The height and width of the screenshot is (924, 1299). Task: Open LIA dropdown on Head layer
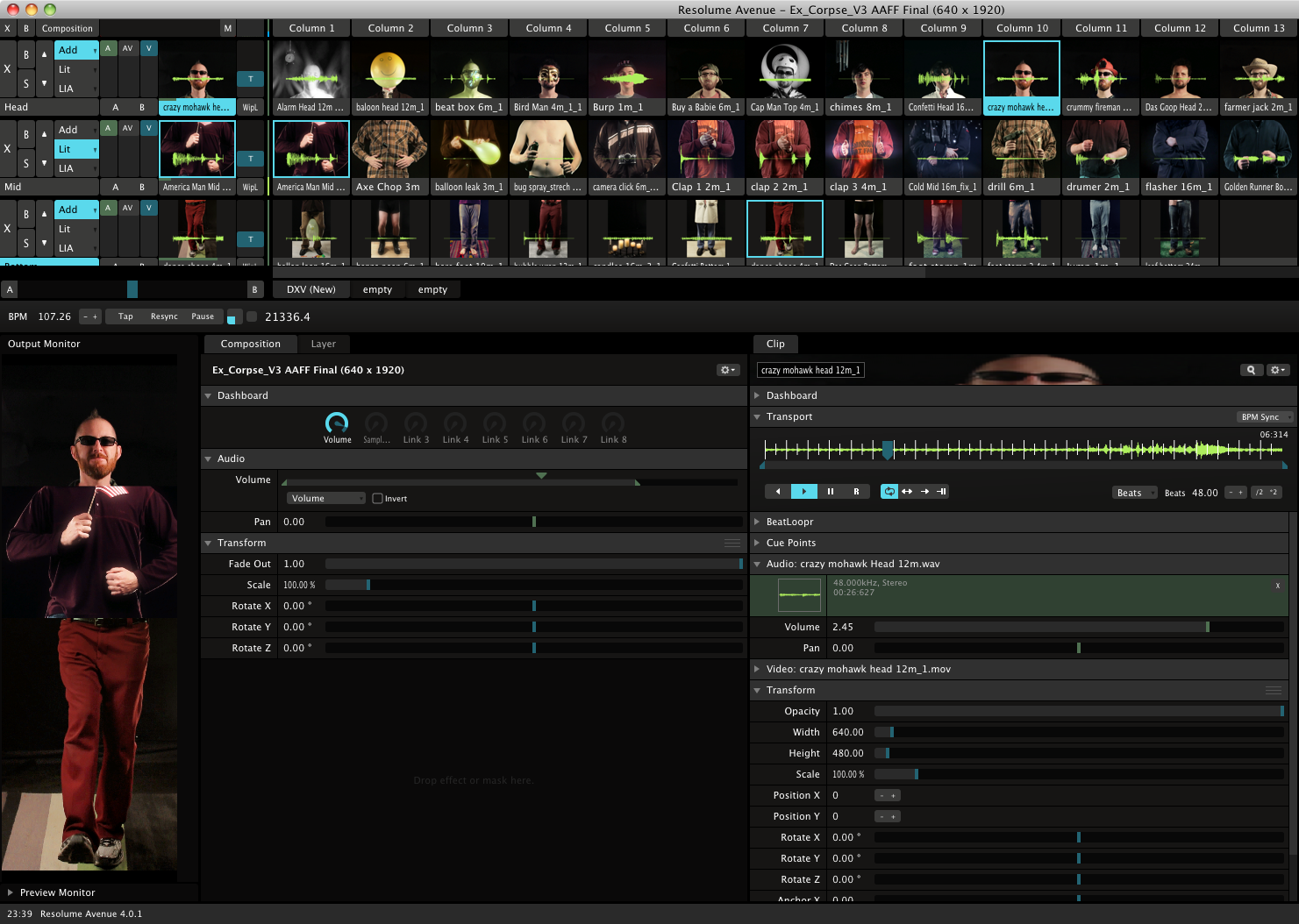[76, 89]
